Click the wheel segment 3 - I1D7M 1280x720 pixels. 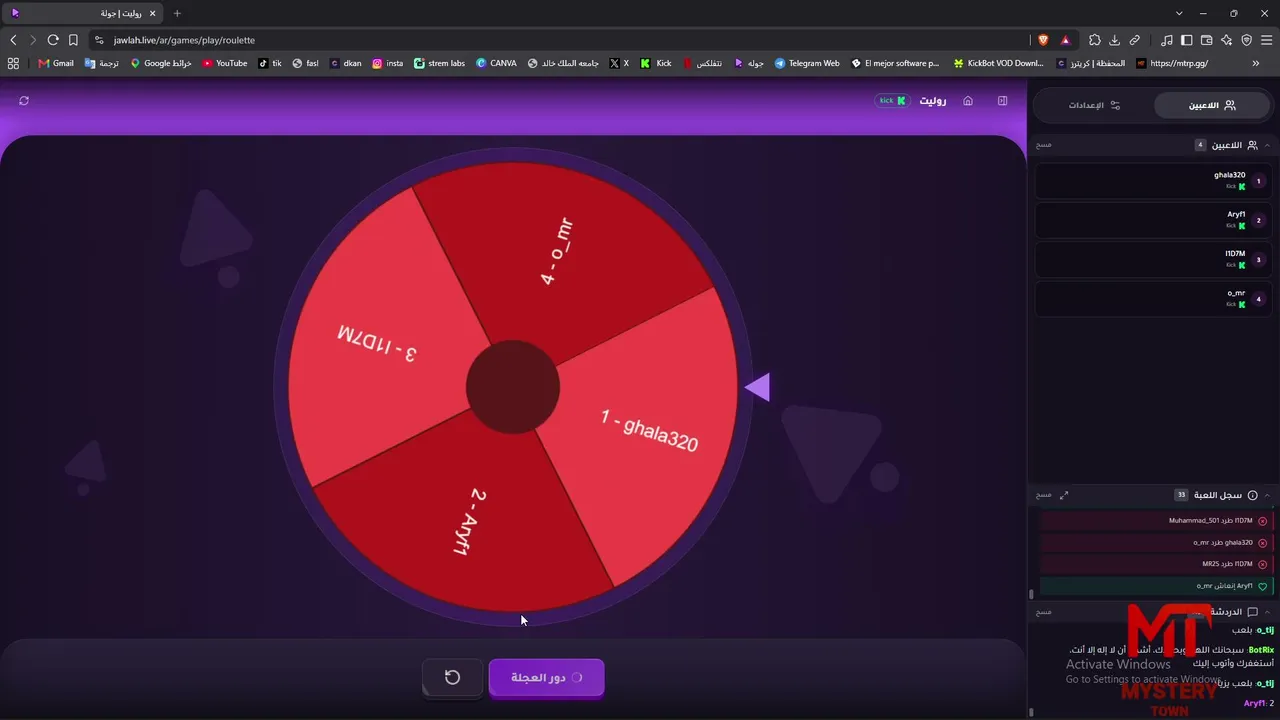click(378, 345)
